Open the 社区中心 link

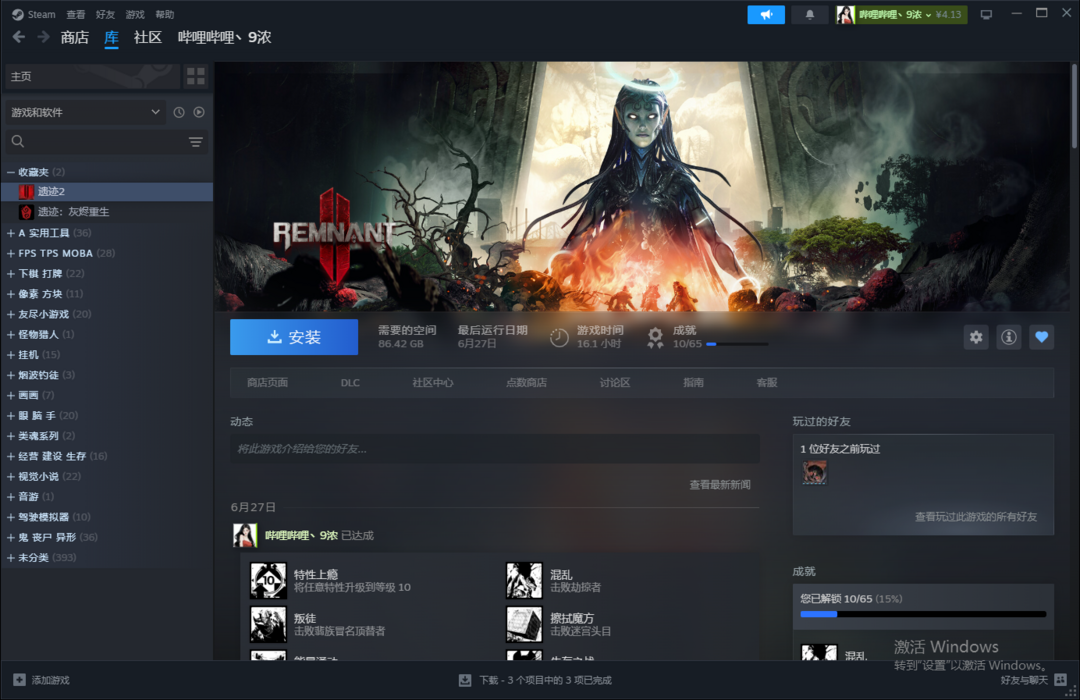click(433, 382)
